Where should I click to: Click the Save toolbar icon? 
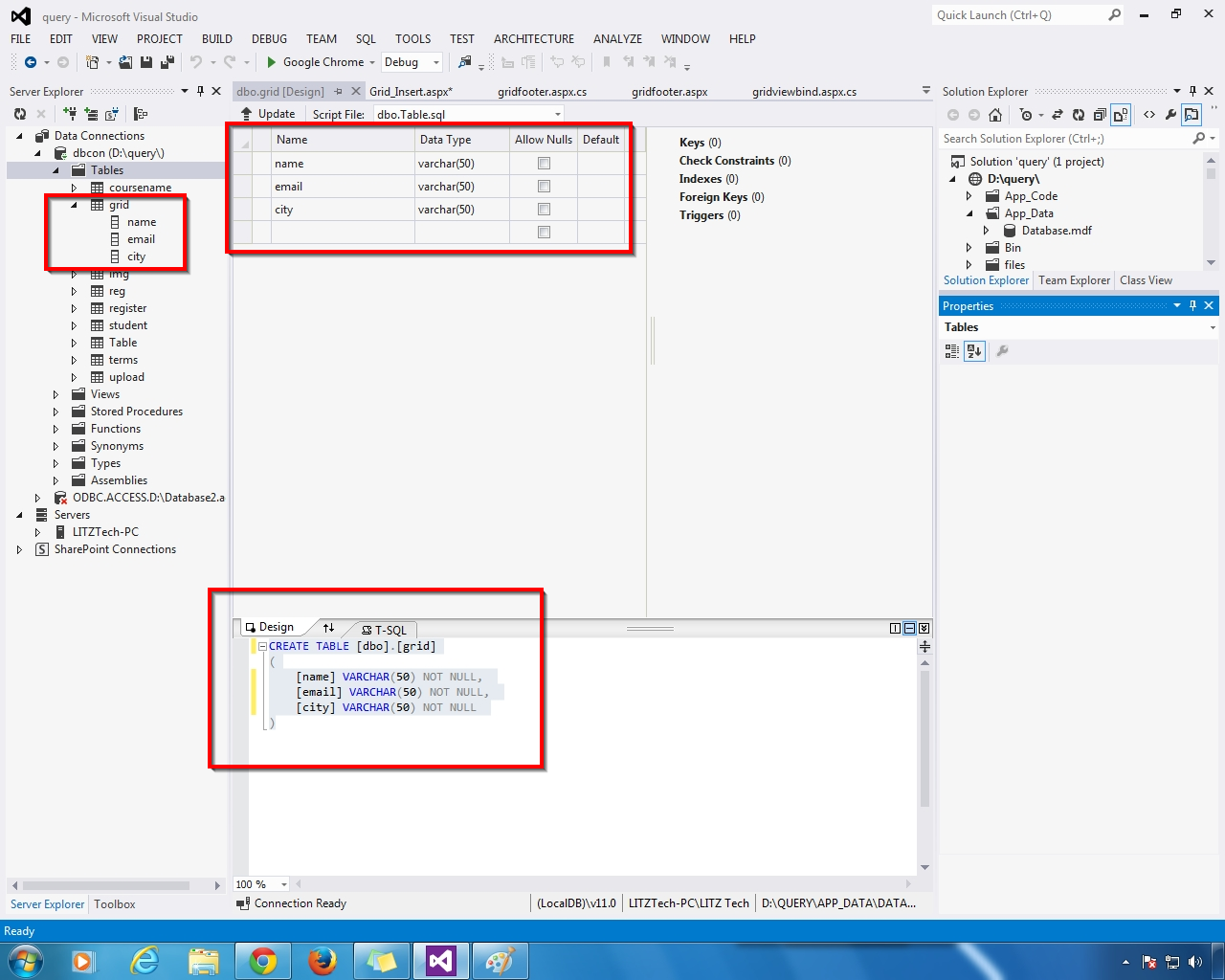[146, 62]
